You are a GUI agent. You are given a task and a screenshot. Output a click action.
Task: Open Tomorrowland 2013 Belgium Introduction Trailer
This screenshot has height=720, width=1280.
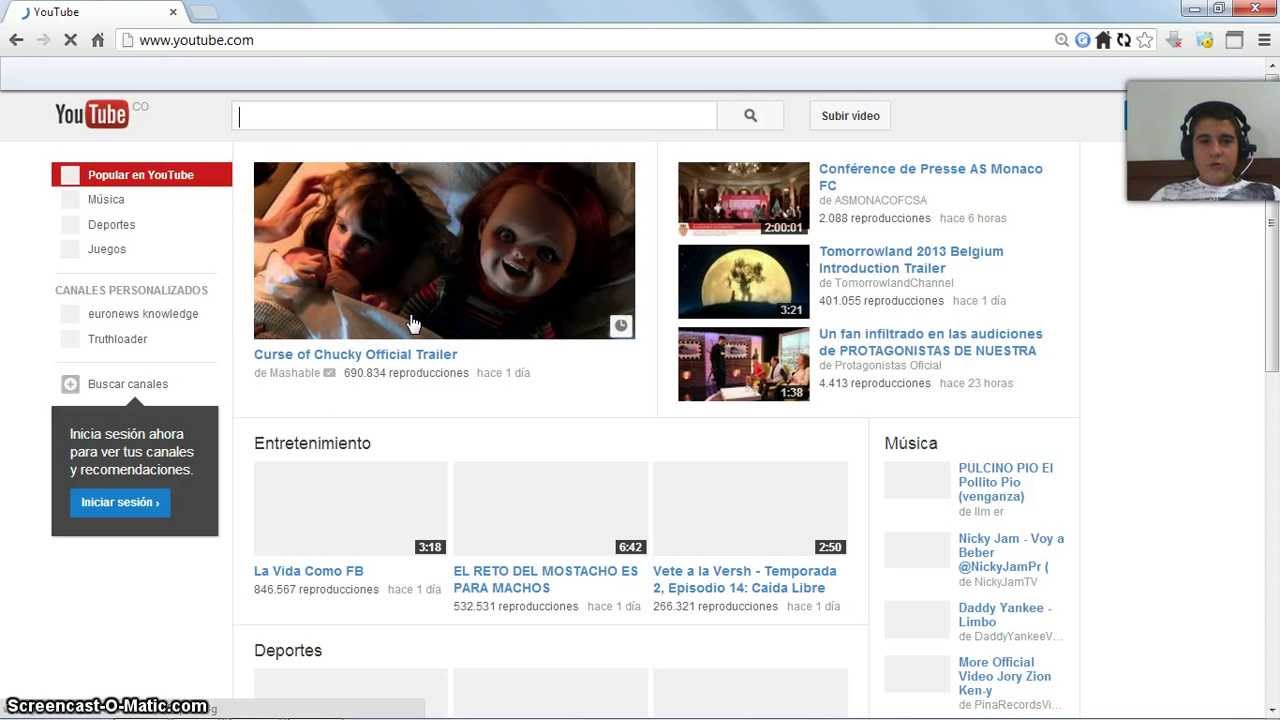[911, 260]
